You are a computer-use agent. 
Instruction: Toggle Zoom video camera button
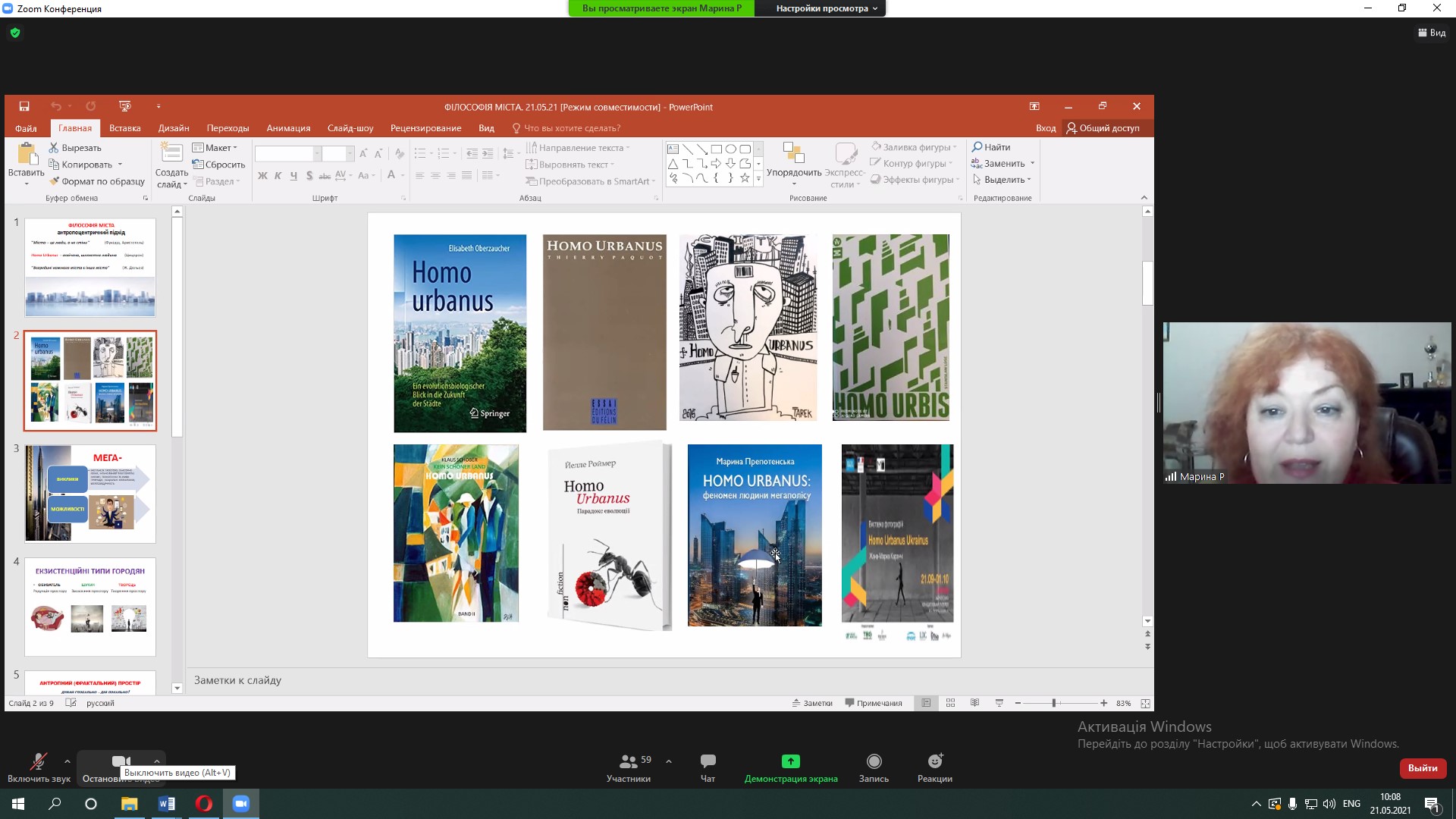(x=121, y=761)
